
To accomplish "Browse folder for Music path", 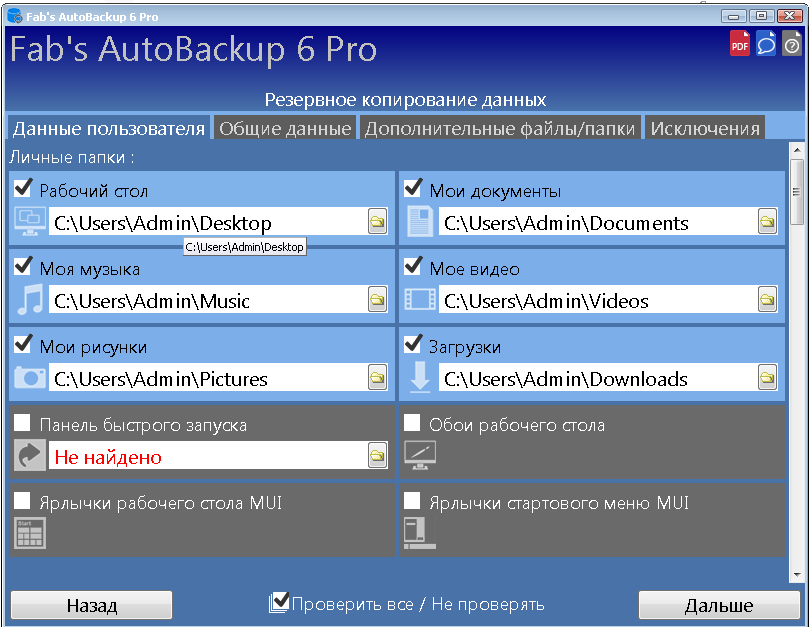I will tap(378, 300).
